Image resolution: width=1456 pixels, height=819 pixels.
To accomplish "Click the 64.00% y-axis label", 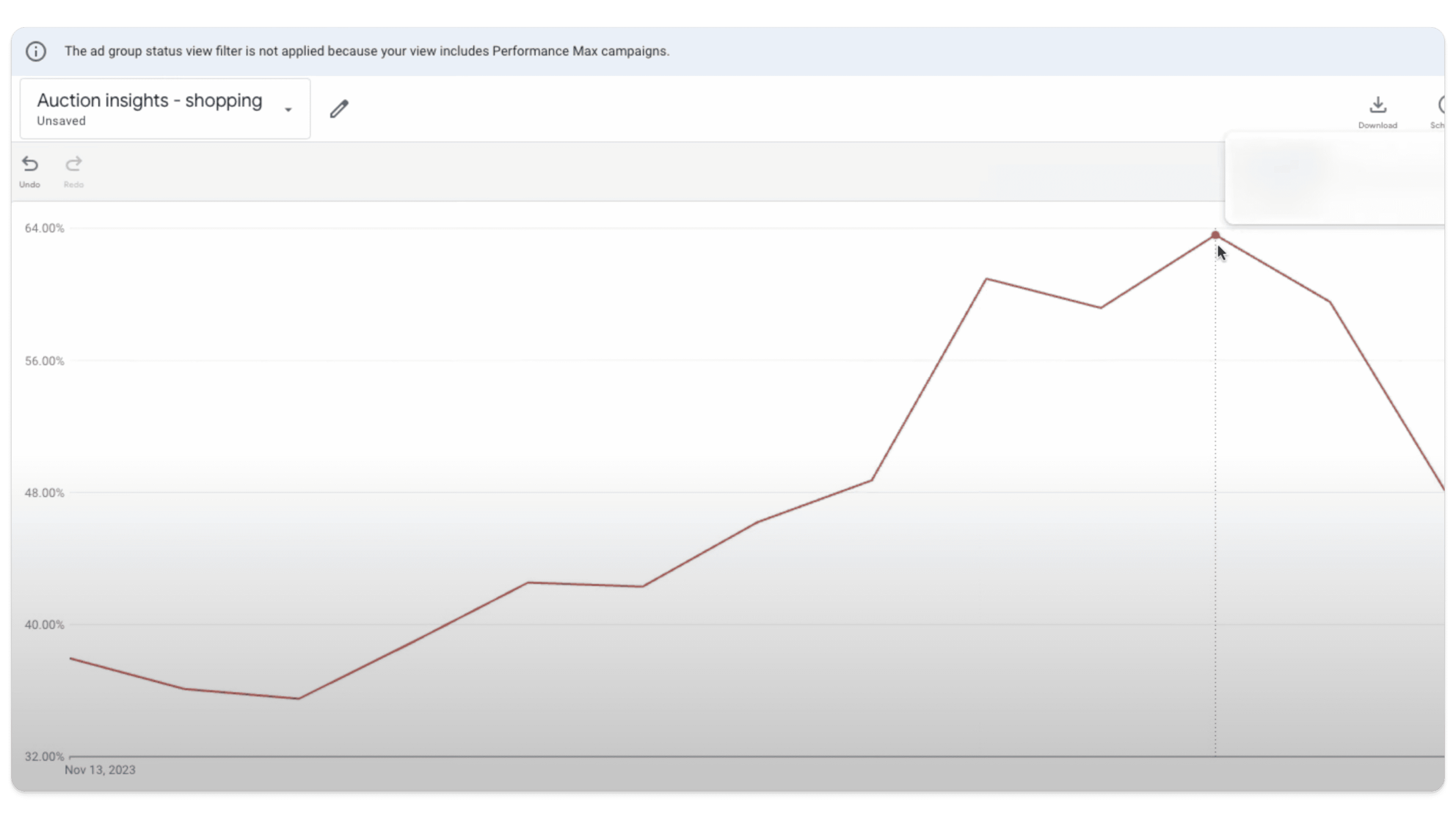I will [x=44, y=228].
